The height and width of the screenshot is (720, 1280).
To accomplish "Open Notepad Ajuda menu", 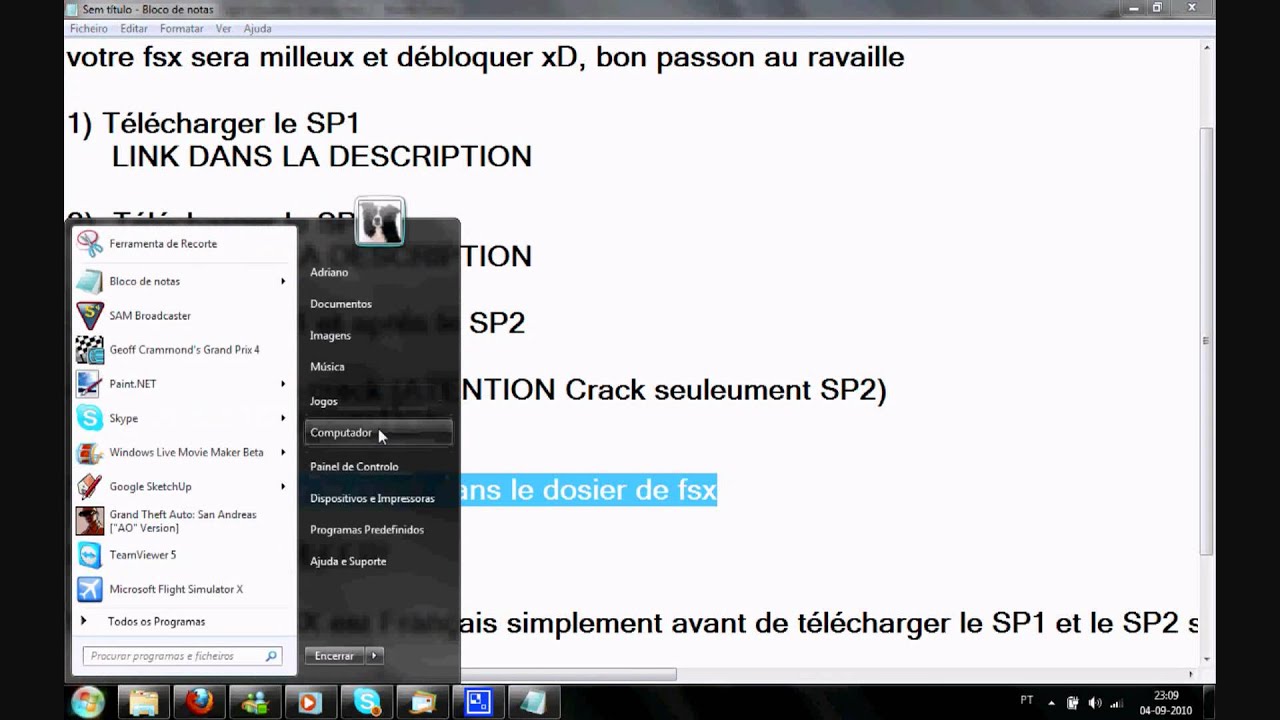I will 257,29.
